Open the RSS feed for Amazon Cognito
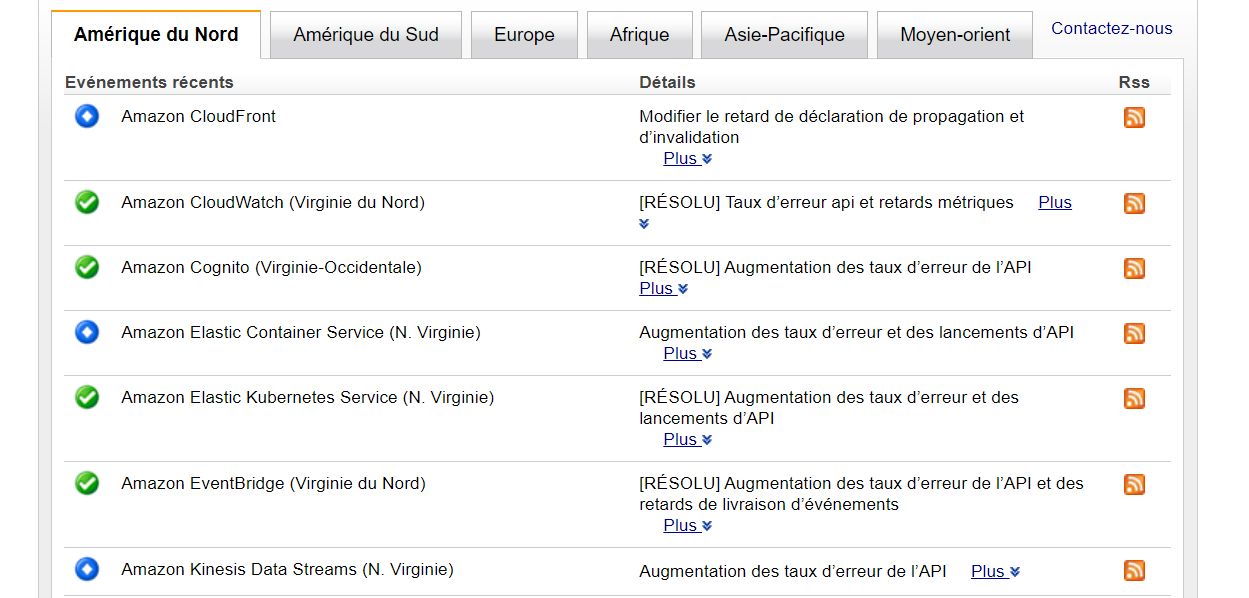 pyautogui.click(x=1134, y=268)
